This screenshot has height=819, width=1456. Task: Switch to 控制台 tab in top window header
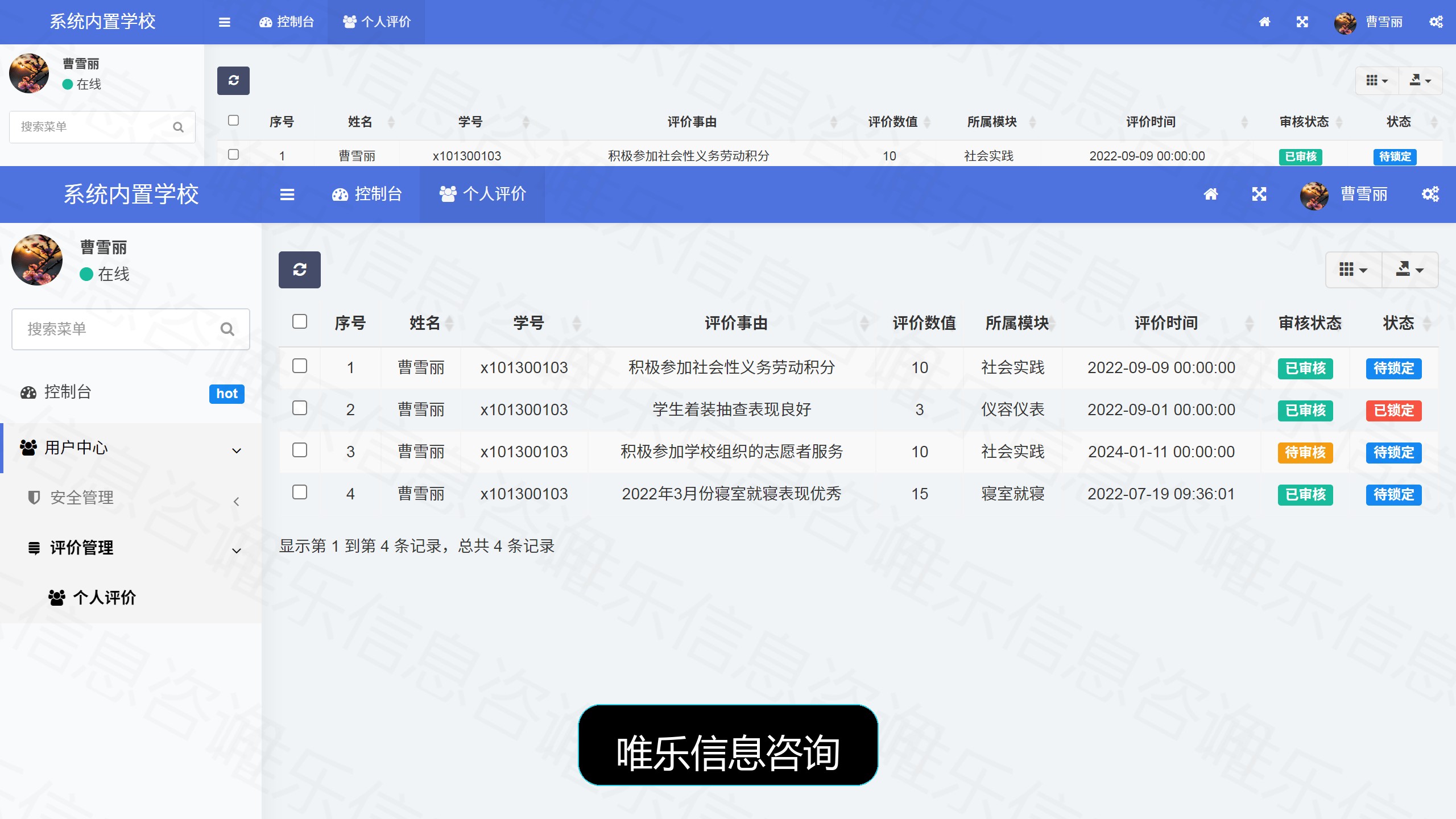(x=287, y=22)
